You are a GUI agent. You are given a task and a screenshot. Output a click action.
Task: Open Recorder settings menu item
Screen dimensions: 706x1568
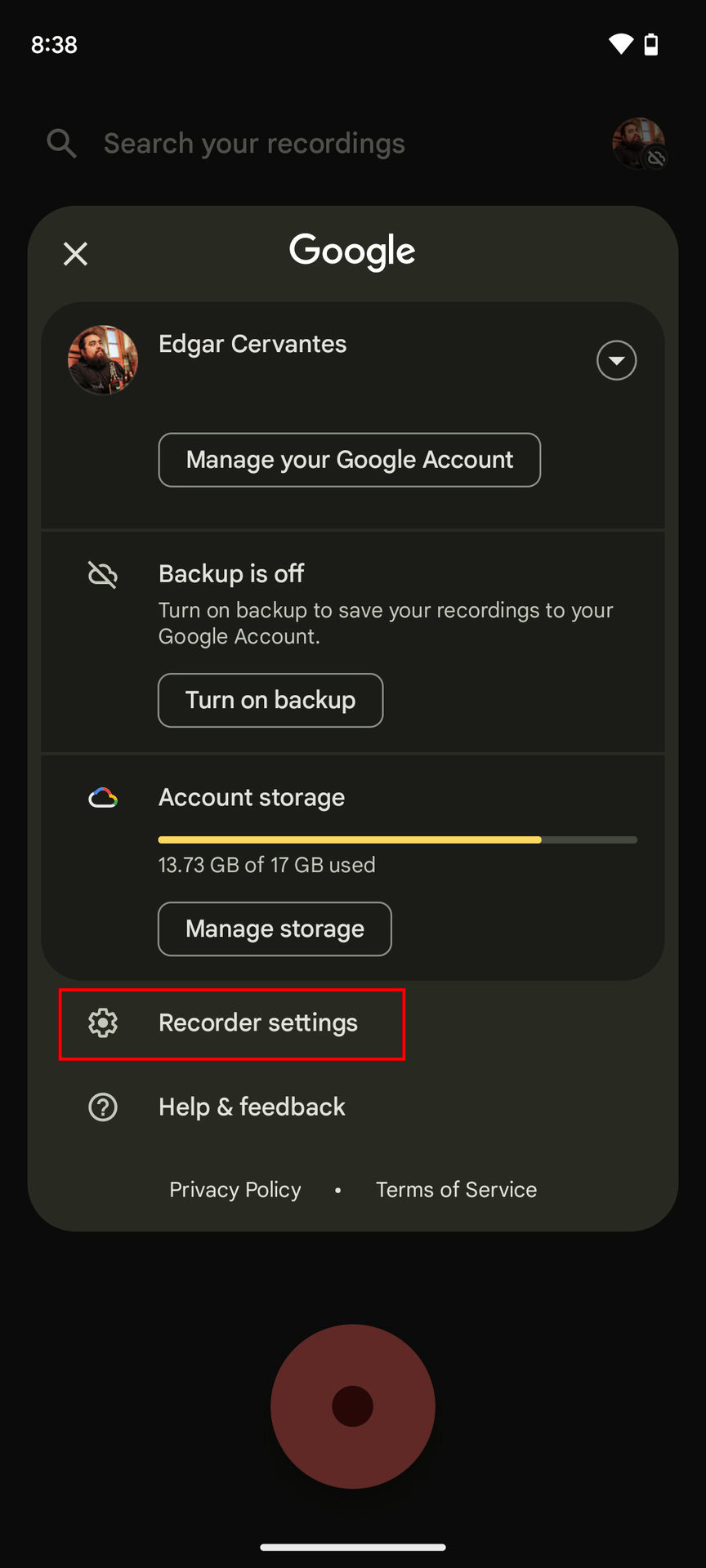258,1023
